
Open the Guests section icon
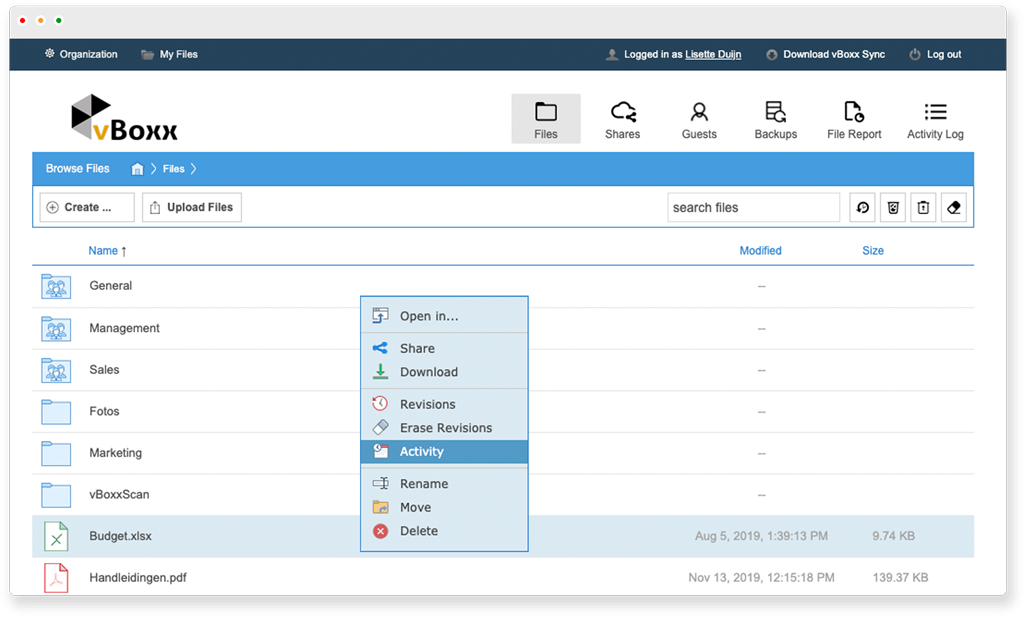click(x=699, y=112)
